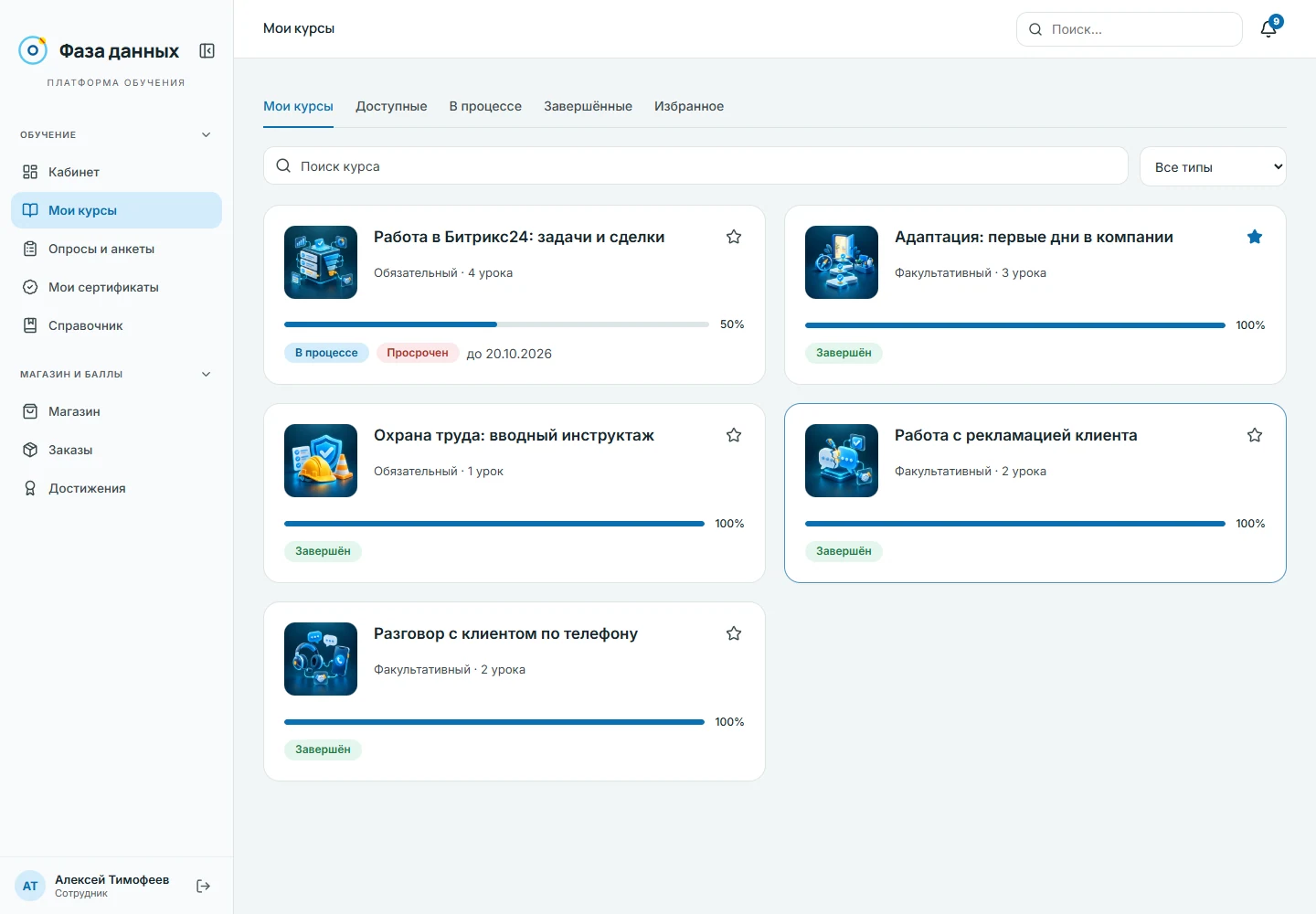Open notifications bell icon
1316x914 pixels.
coord(1268,29)
